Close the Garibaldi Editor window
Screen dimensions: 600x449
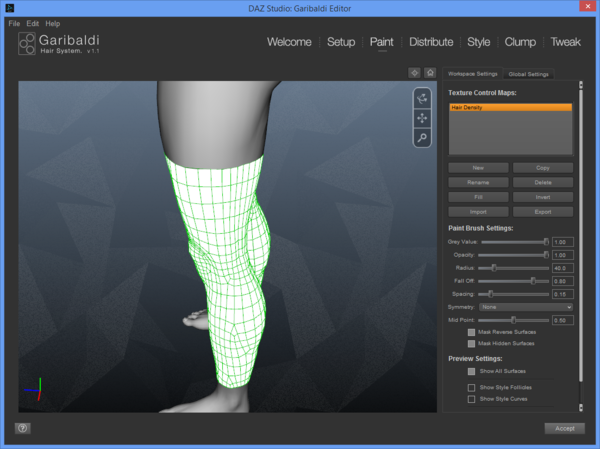[588, 7]
